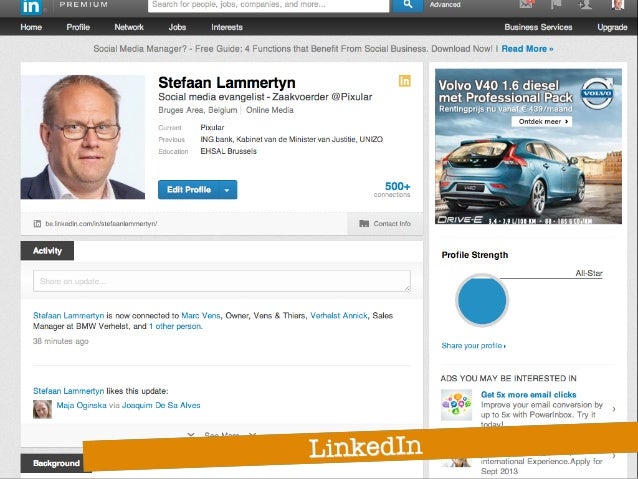Click the Activity tab header
This screenshot has height=479, width=638.
click(x=47, y=251)
